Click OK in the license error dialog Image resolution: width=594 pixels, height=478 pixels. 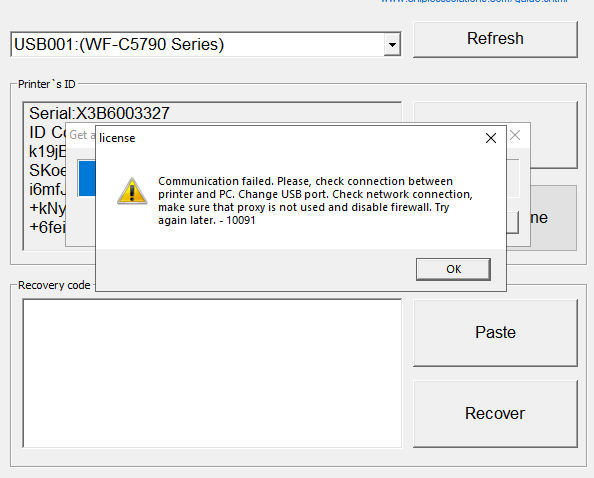click(453, 269)
